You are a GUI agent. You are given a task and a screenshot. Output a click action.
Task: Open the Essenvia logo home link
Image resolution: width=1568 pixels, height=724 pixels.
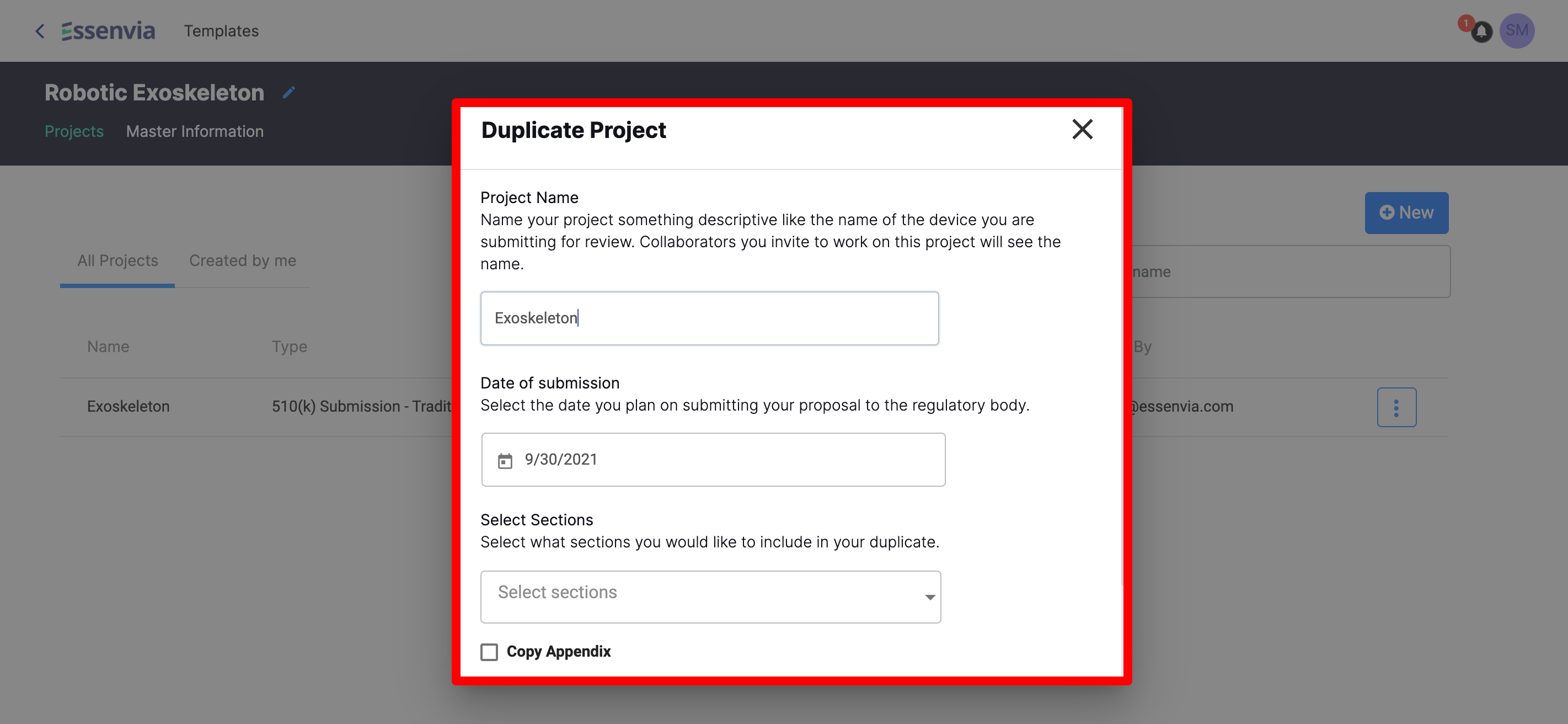(108, 30)
